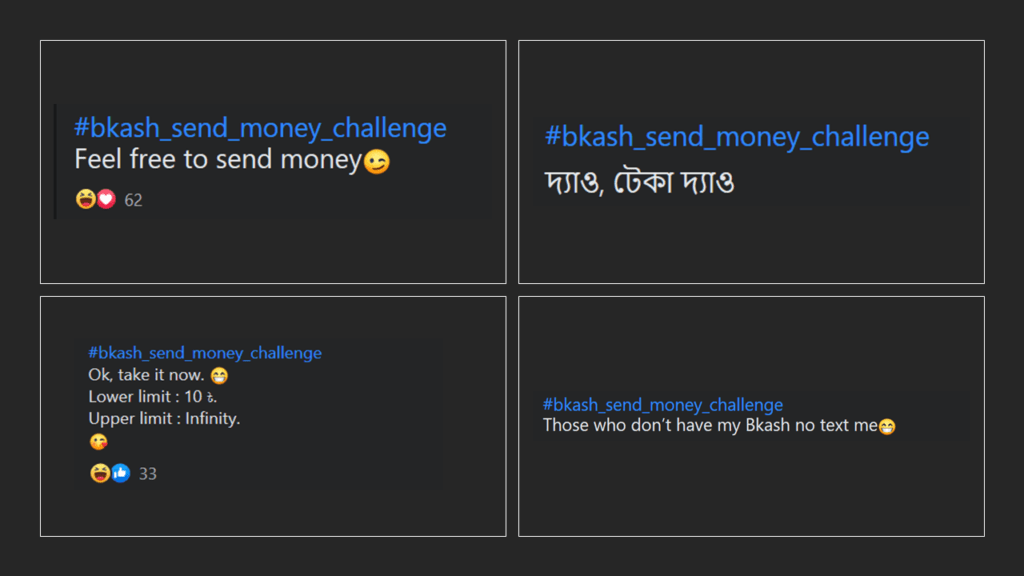Click the 'Upper limit : Infinity.' line
Image resolution: width=1024 pixels, height=576 pixels.
(x=165, y=419)
